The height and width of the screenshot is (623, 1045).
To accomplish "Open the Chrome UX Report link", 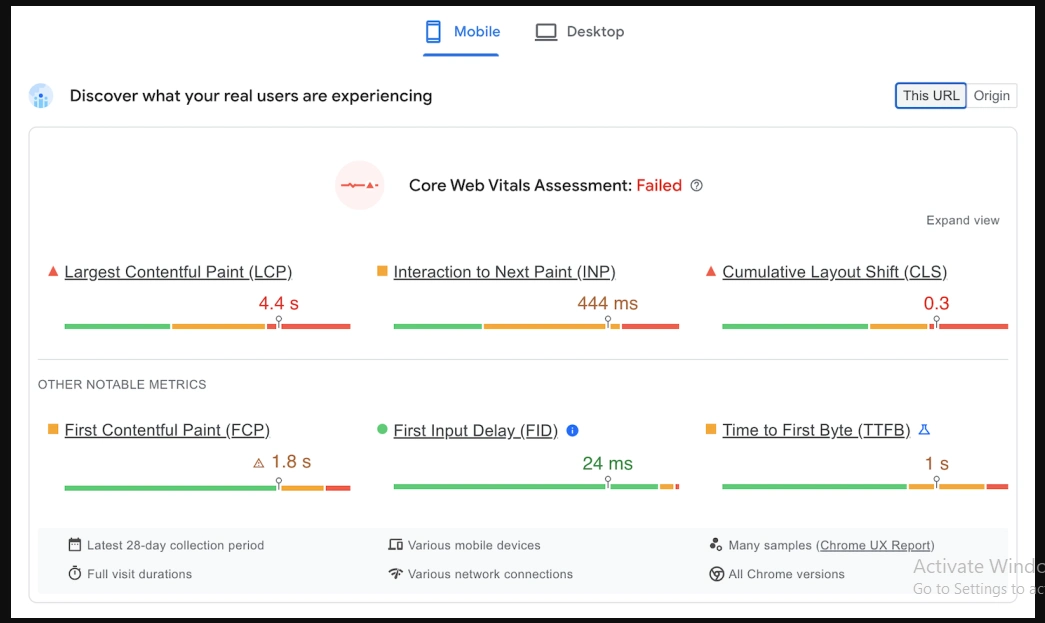I will (876, 545).
